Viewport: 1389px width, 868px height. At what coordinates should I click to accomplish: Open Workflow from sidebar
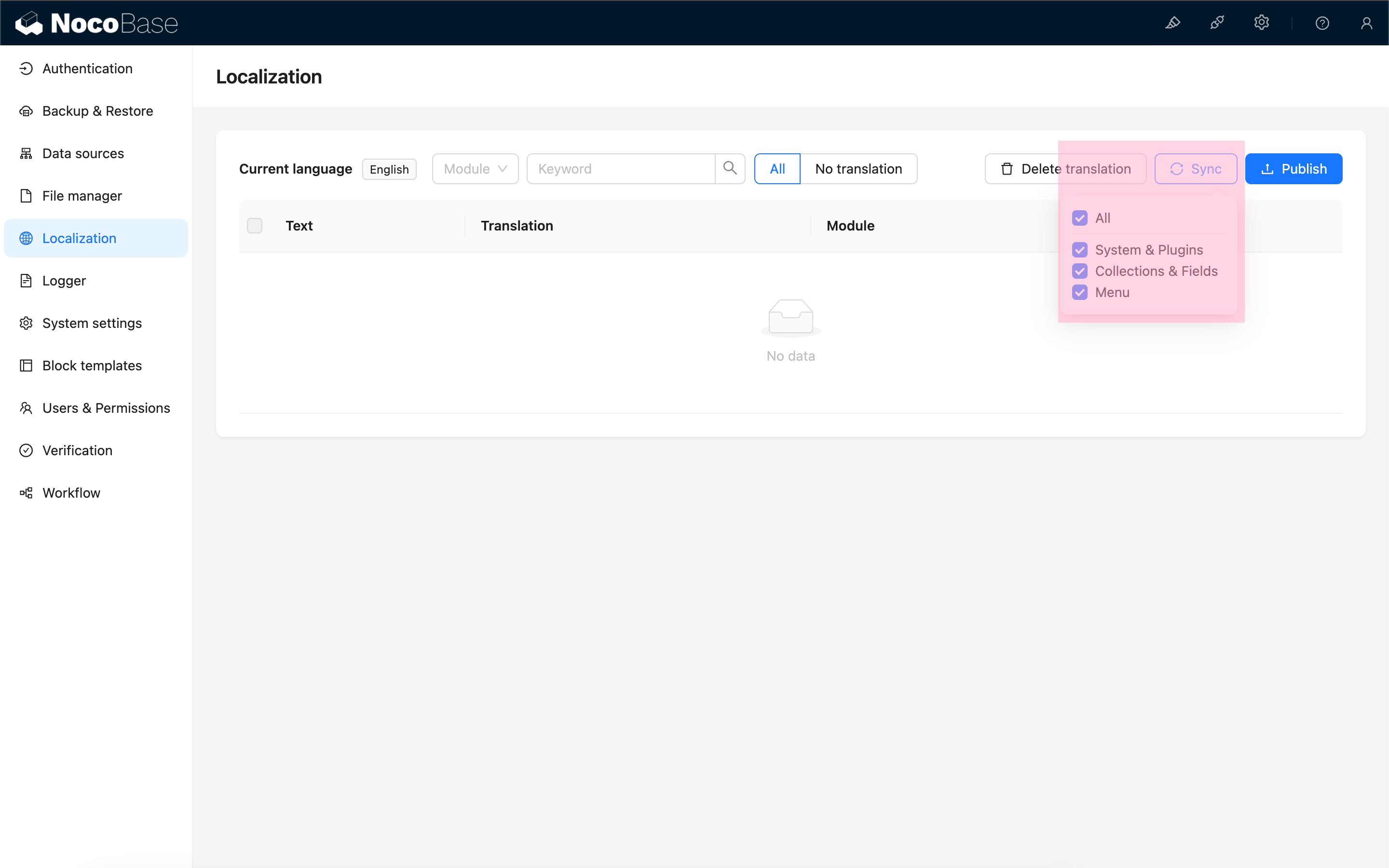point(71,492)
